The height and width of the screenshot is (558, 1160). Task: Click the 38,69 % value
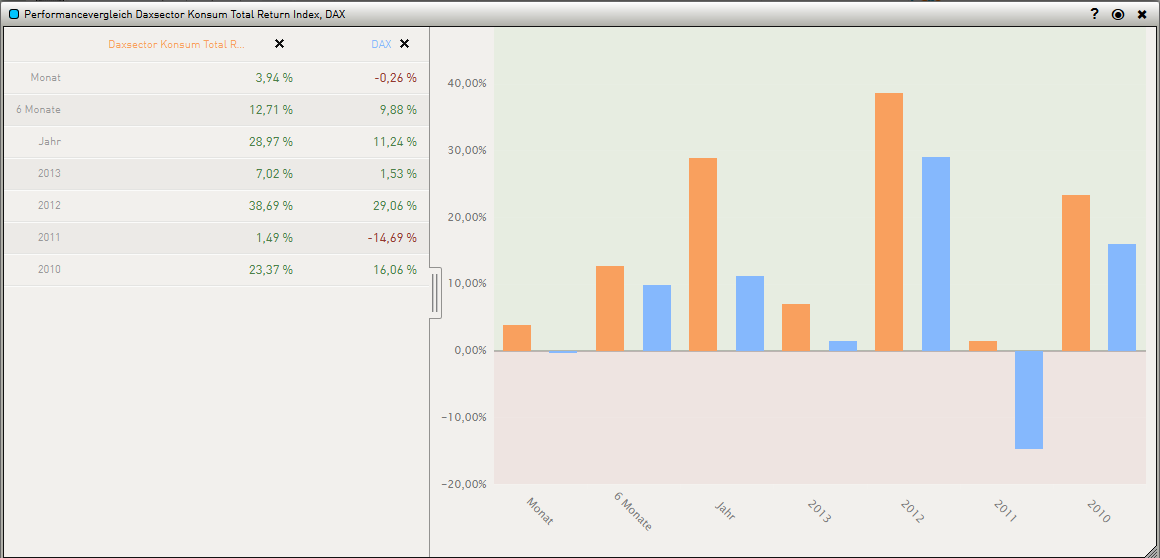click(271, 206)
